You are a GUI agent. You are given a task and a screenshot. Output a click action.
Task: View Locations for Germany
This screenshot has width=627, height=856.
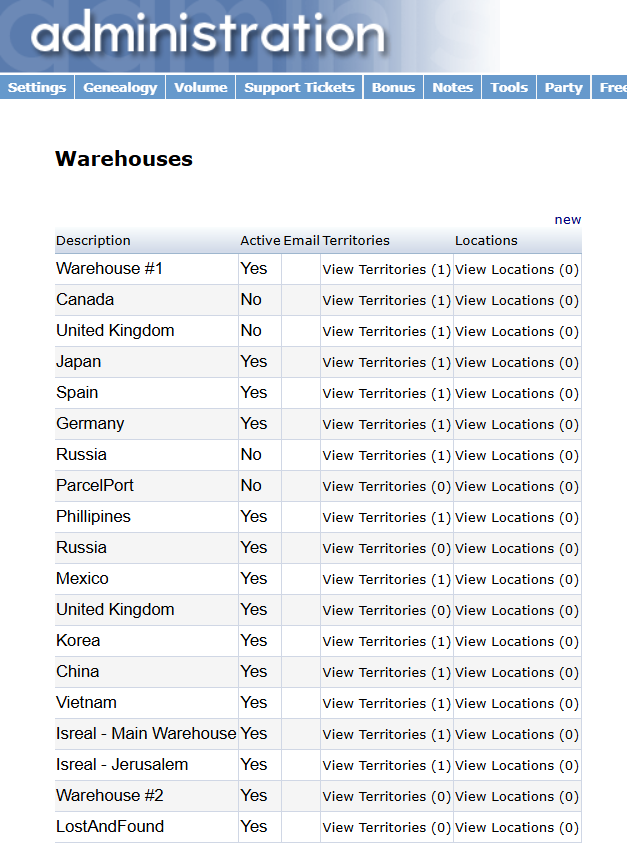pos(517,424)
